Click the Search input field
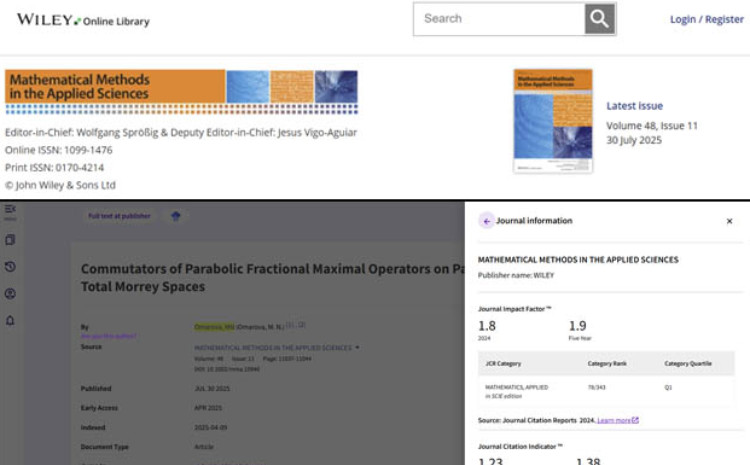This screenshot has width=750, height=465. click(x=499, y=19)
